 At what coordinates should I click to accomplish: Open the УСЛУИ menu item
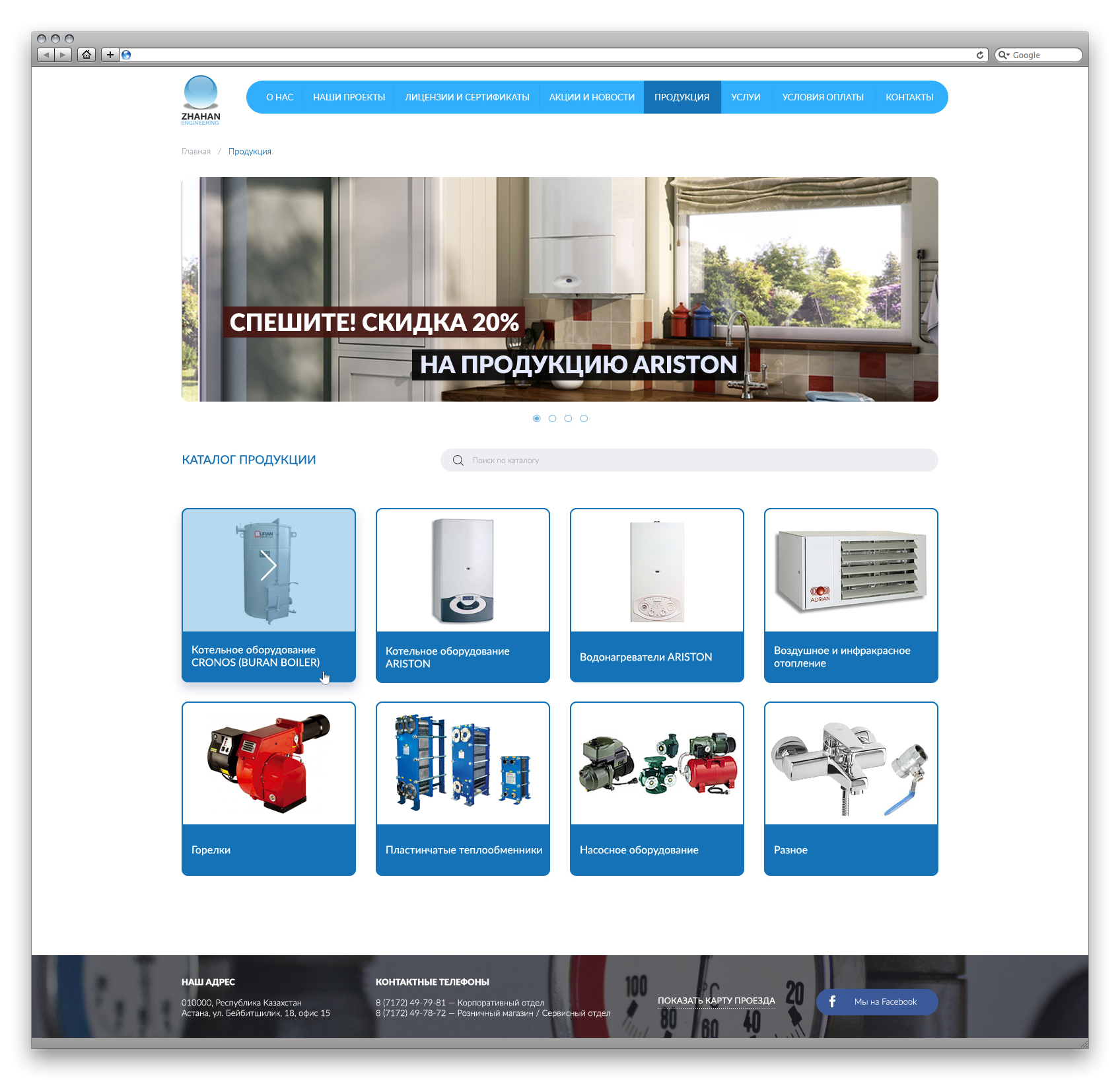click(746, 97)
